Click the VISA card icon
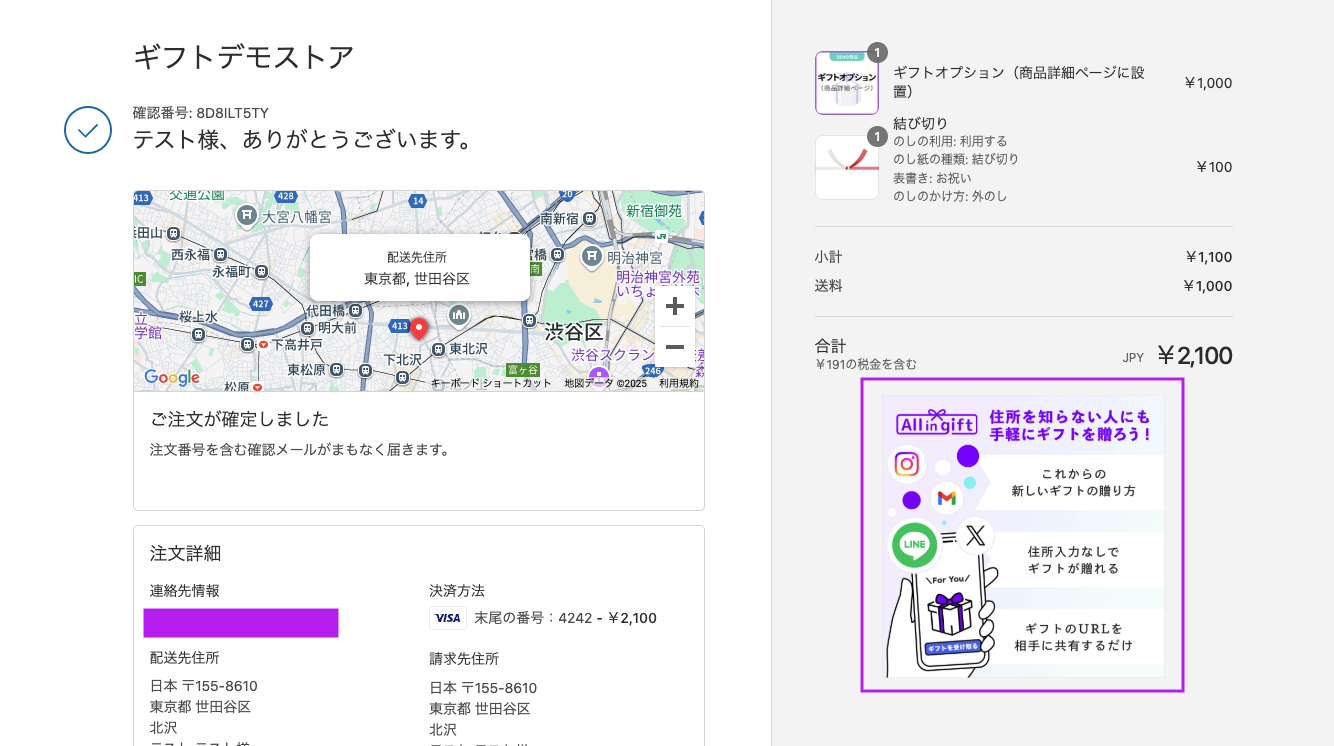This screenshot has width=1334, height=746. [x=448, y=618]
